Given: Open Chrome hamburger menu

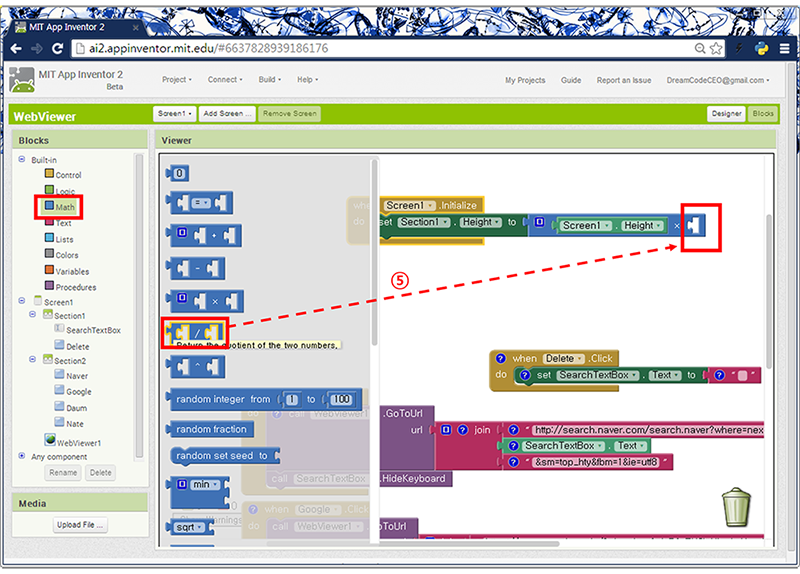Looking at the screenshot, I should 785,48.
